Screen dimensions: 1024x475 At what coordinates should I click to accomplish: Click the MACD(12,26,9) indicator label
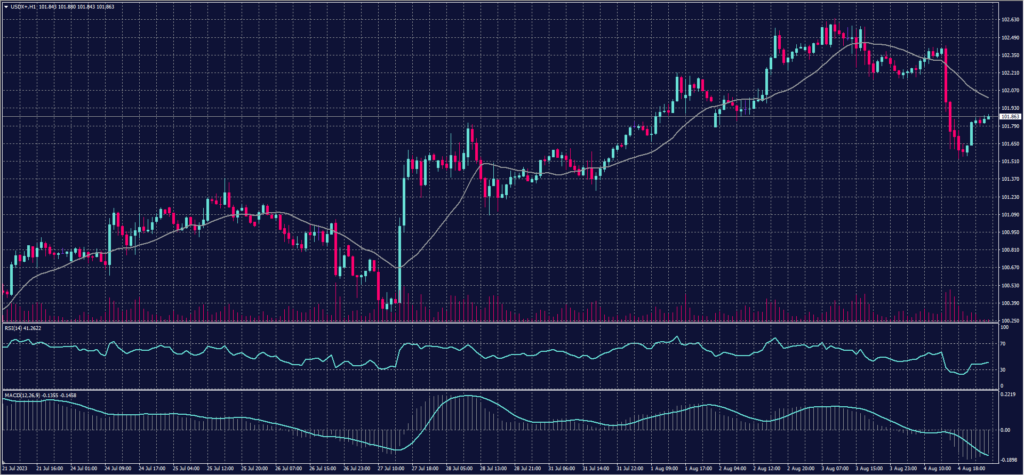(36, 393)
